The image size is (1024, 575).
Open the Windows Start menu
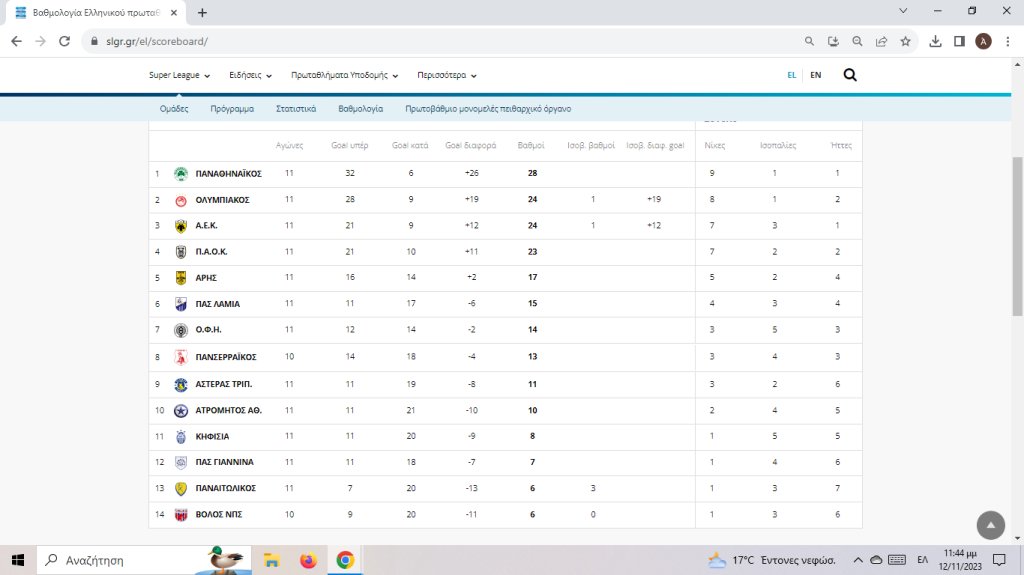click(x=18, y=560)
